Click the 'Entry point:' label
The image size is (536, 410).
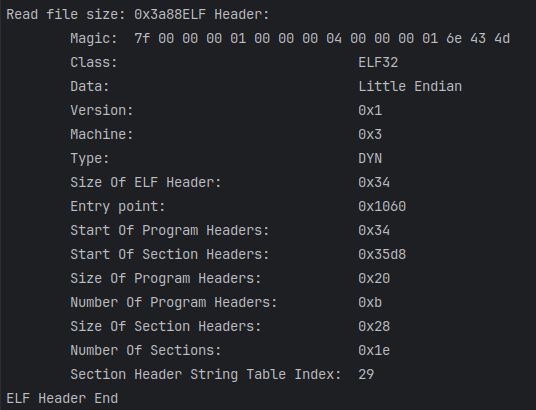click(x=118, y=207)
